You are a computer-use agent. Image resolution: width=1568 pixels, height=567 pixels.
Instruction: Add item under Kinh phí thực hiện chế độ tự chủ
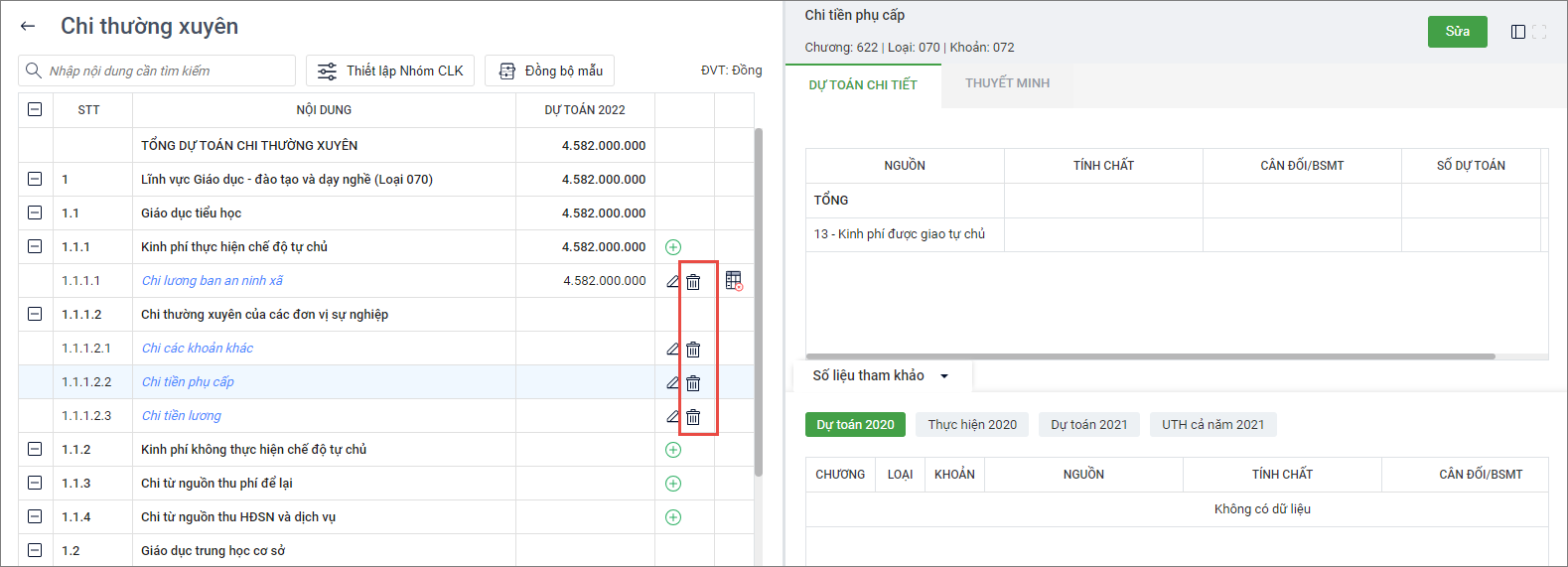pyautogui.click(x=673, y=247)
